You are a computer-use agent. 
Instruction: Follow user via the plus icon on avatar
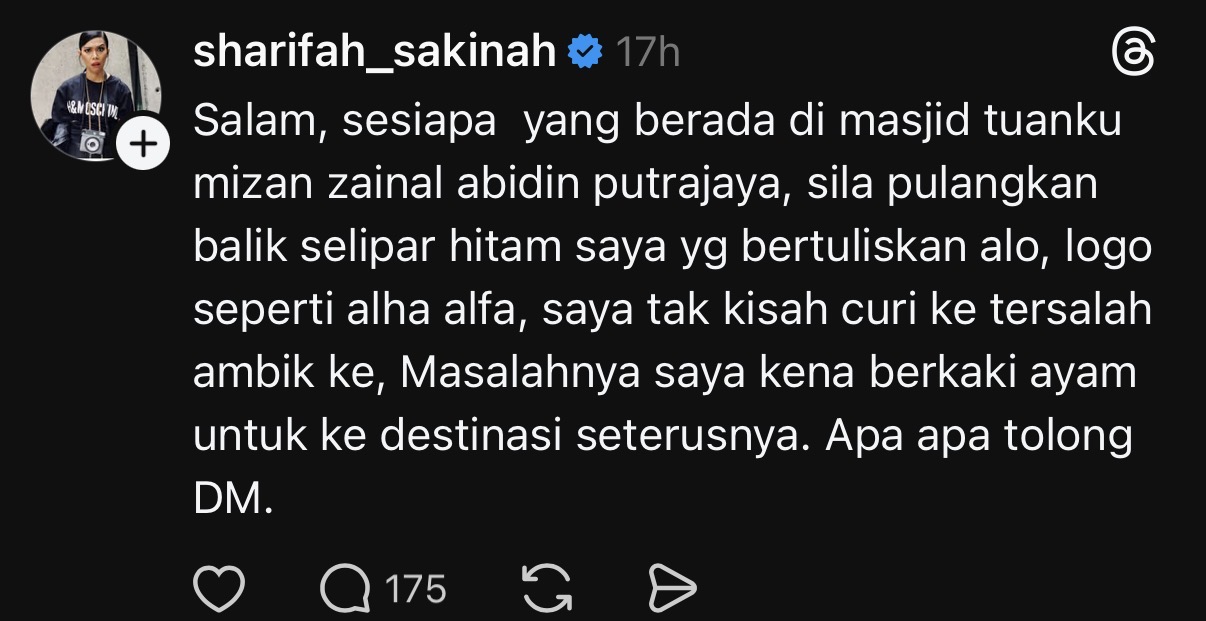click(144, 145)
